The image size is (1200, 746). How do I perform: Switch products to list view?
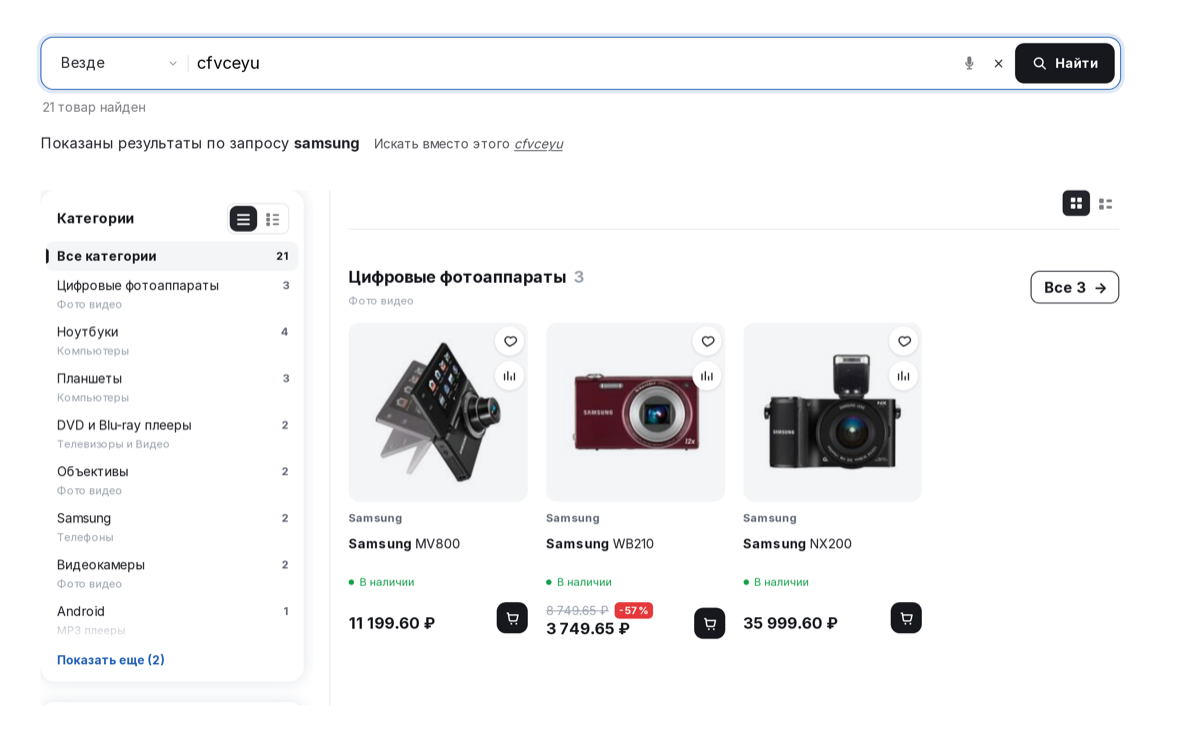click(x=1105, y=203)
